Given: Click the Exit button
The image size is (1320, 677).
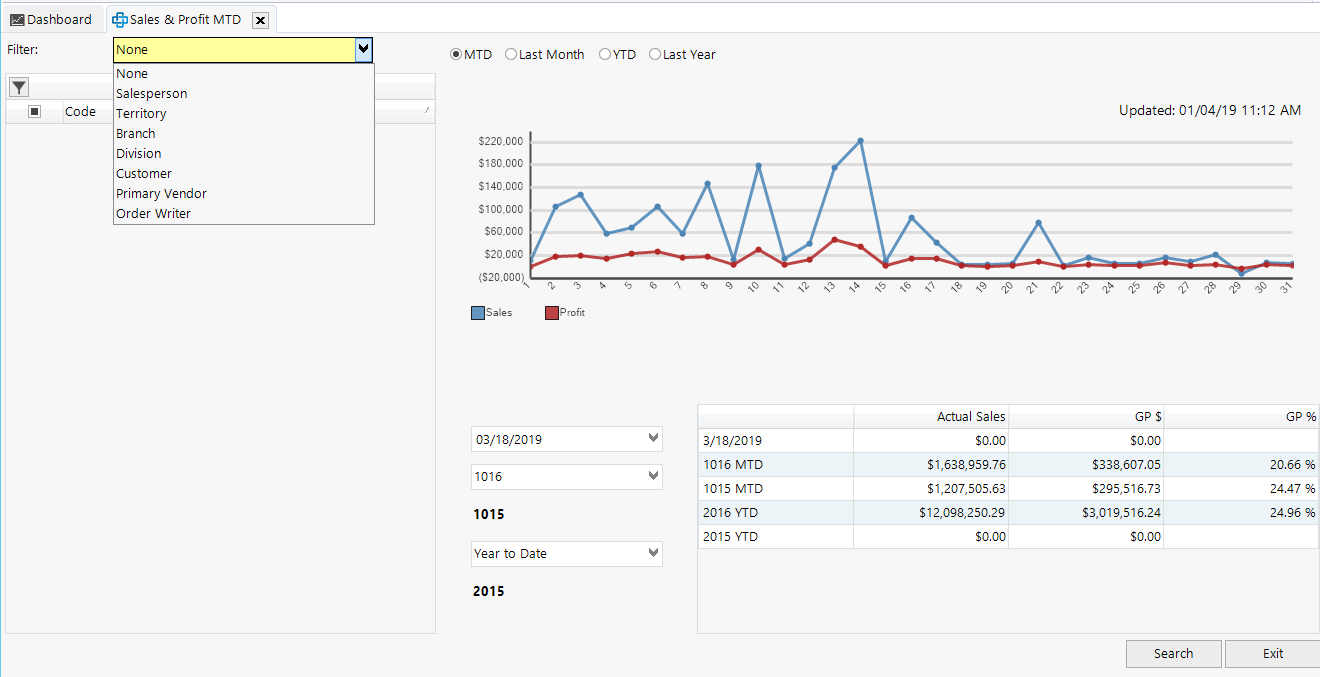Looking at the screenshot, I should point(1272,653).
